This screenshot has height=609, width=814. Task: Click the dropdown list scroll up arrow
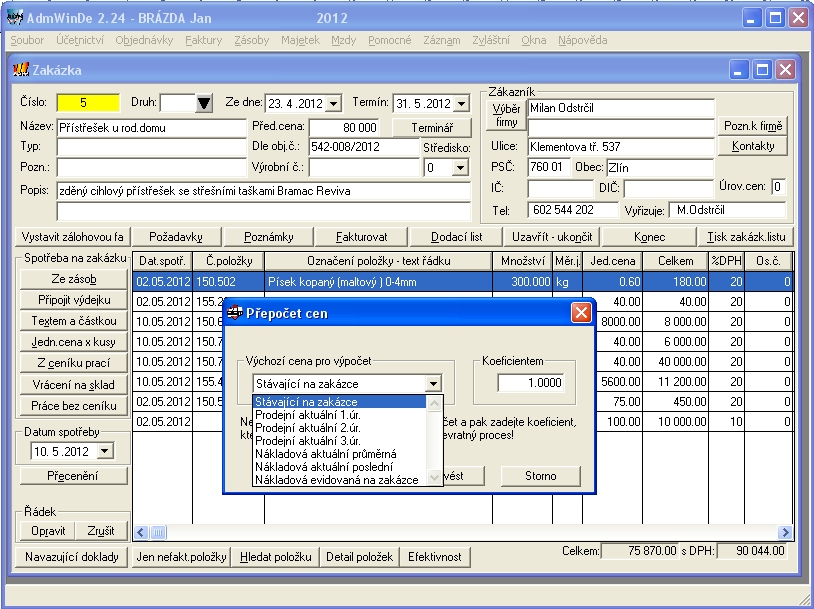[435, 403]
